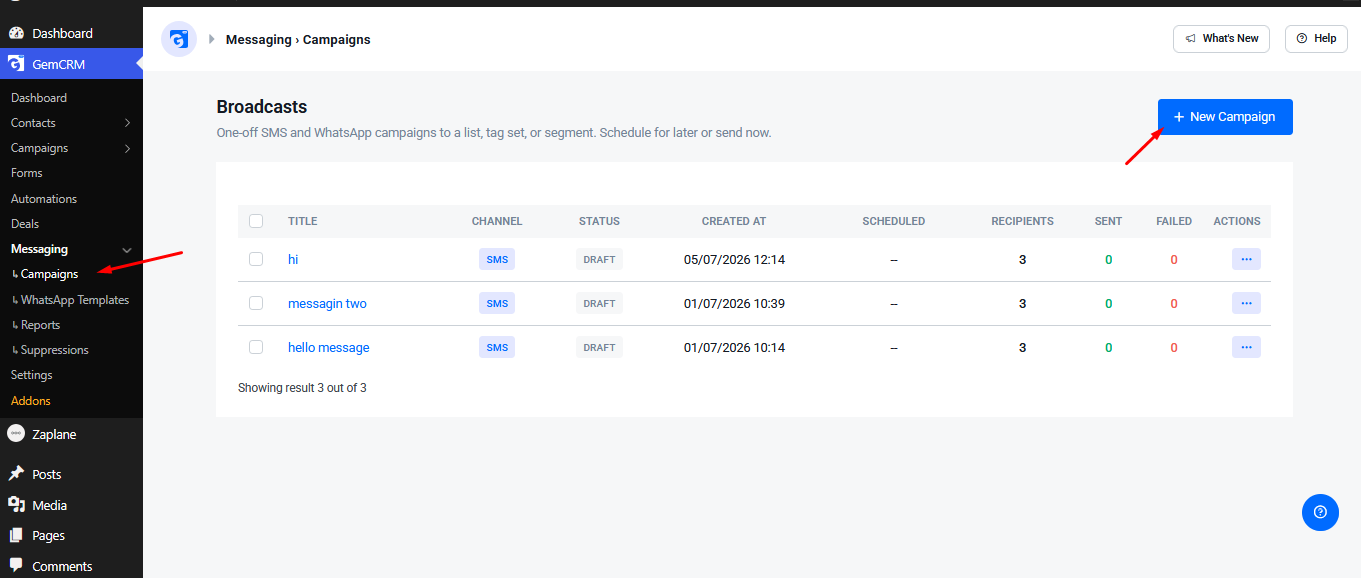Open the What's New button
Screen dimensions: 1361x578
coord(1221,39)
